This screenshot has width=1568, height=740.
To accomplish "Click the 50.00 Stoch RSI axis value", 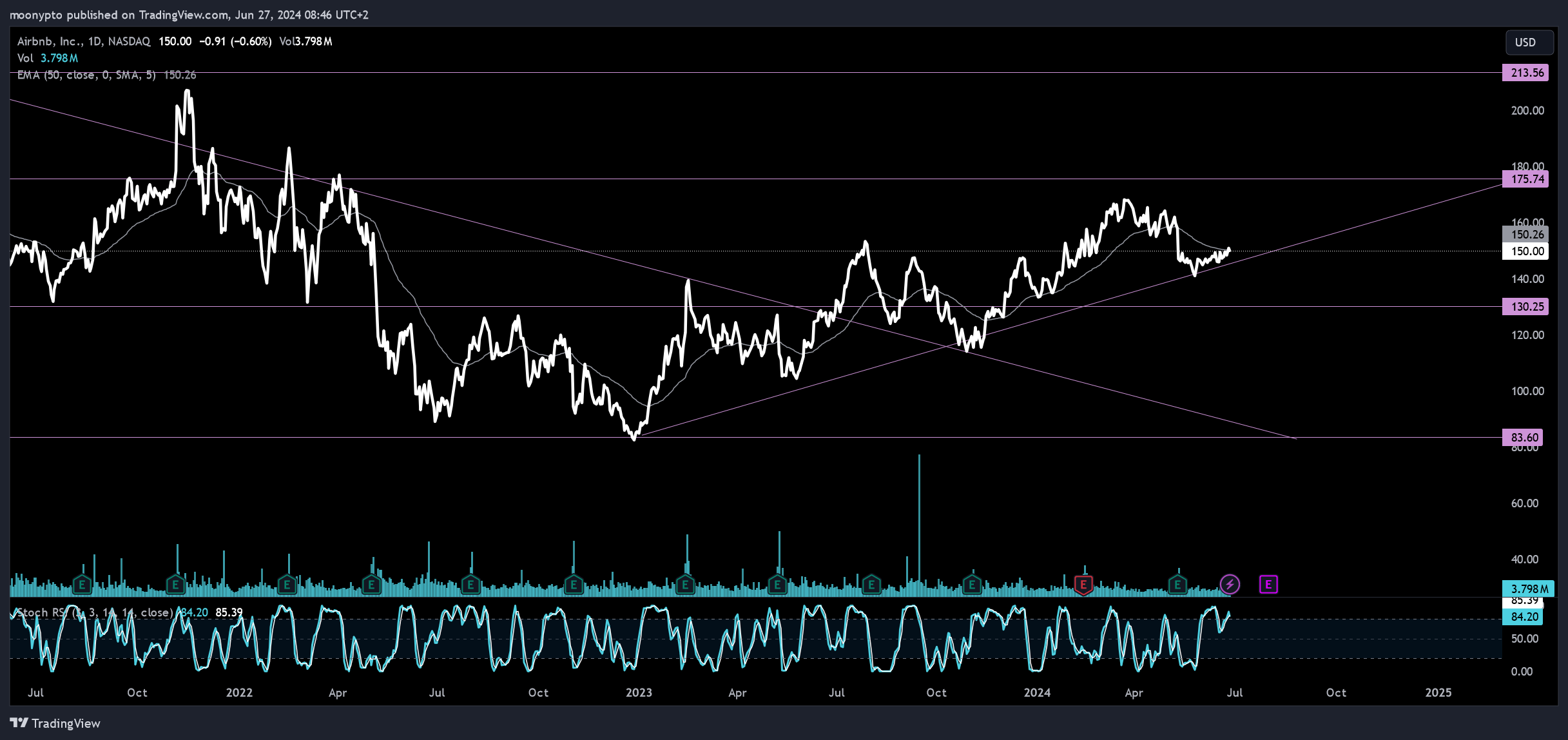I will click(1525, 639).
